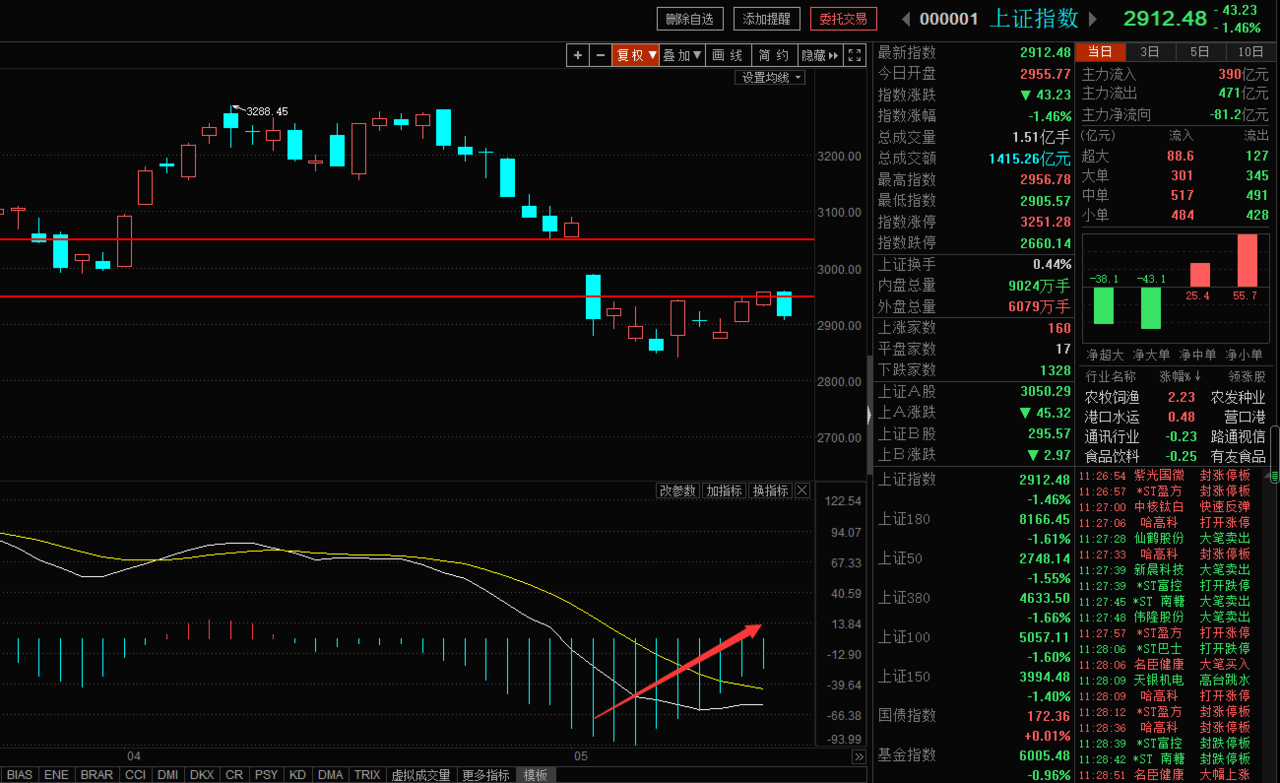Viewport: 1280px width, 783px height.
Task: Click 删除自选 button
Action: click(x=690, y=19)
